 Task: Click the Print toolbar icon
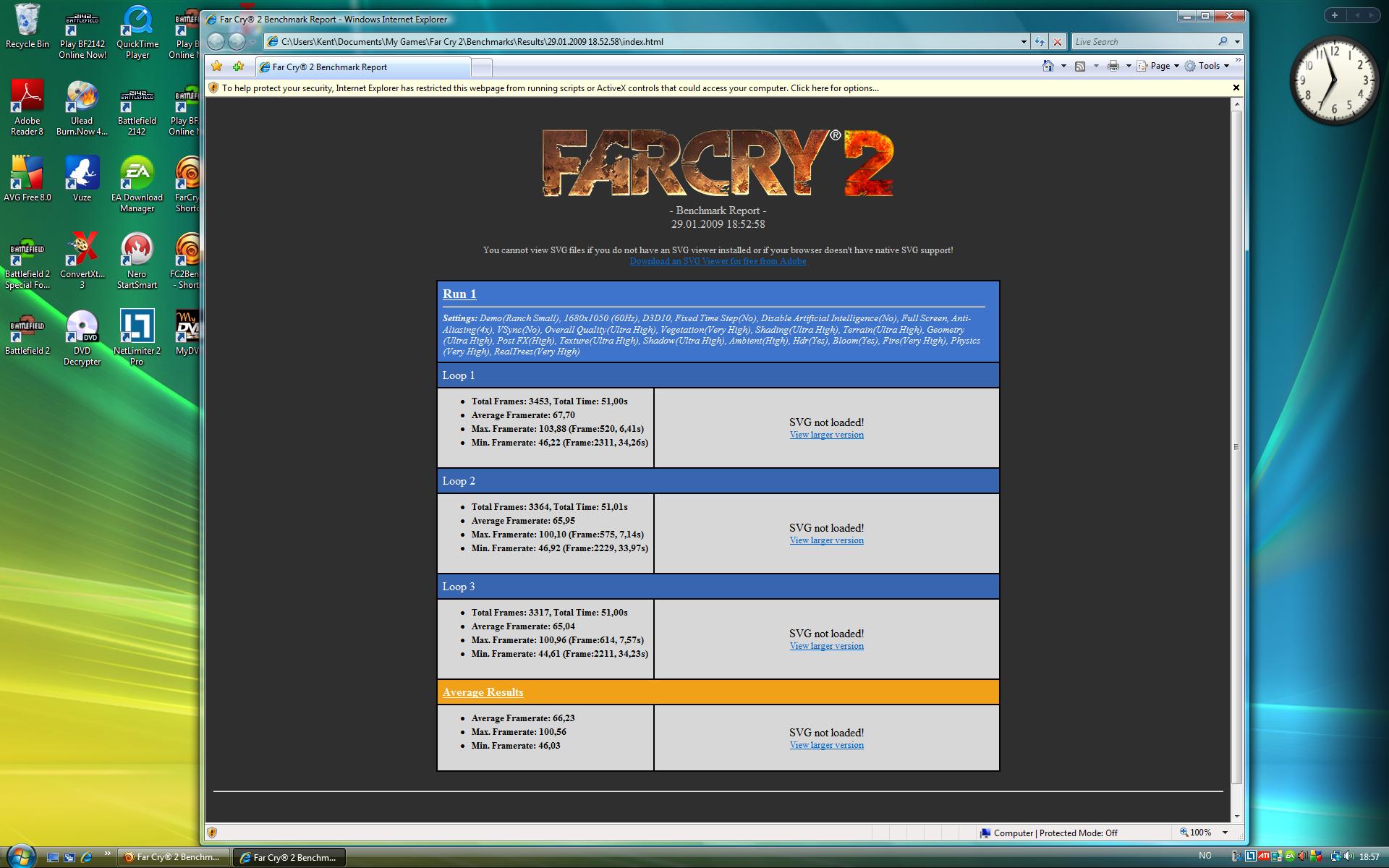[x=1113, y=66]
